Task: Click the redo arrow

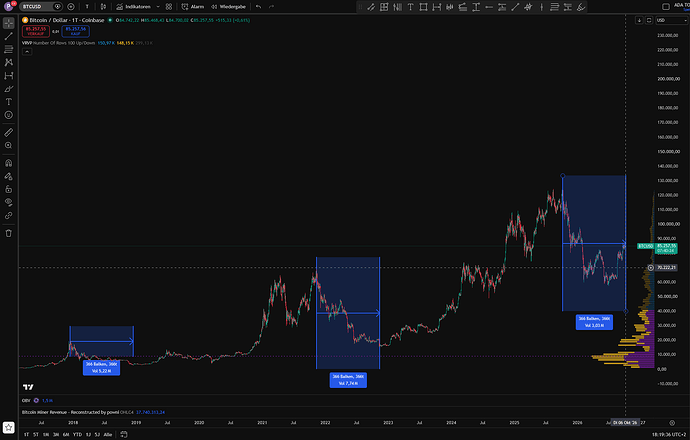Action: [272, 7]
